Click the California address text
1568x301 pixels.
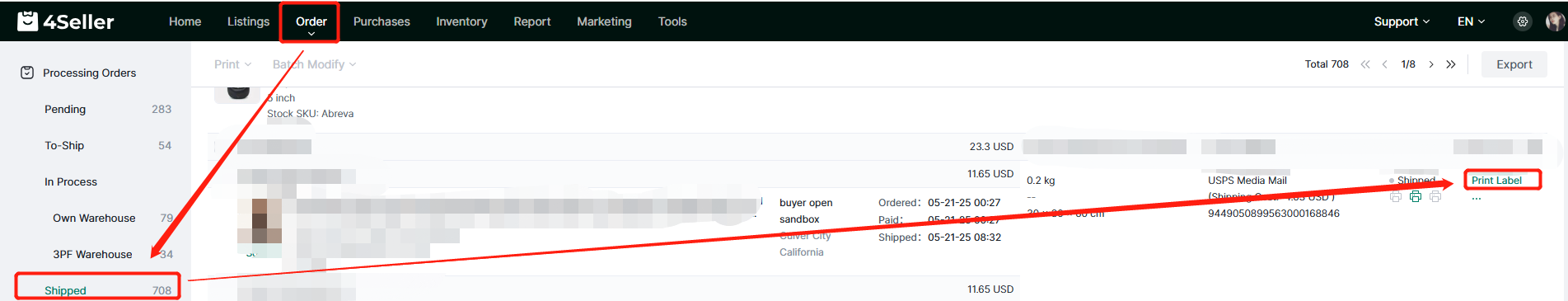click(x=801, y=252)
